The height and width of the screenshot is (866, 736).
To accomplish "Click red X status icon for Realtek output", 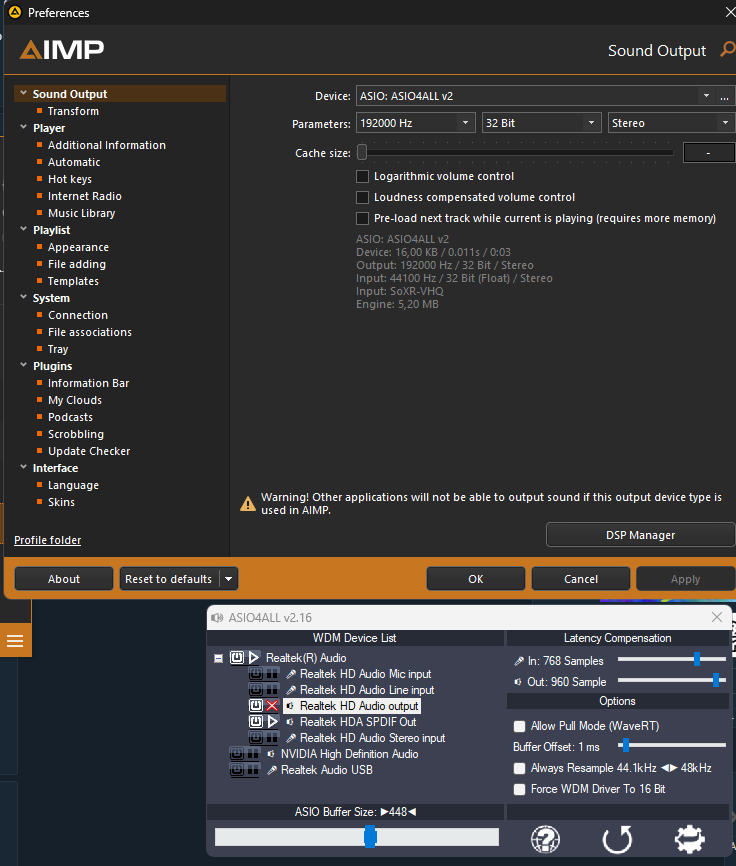I will point(272,706).
